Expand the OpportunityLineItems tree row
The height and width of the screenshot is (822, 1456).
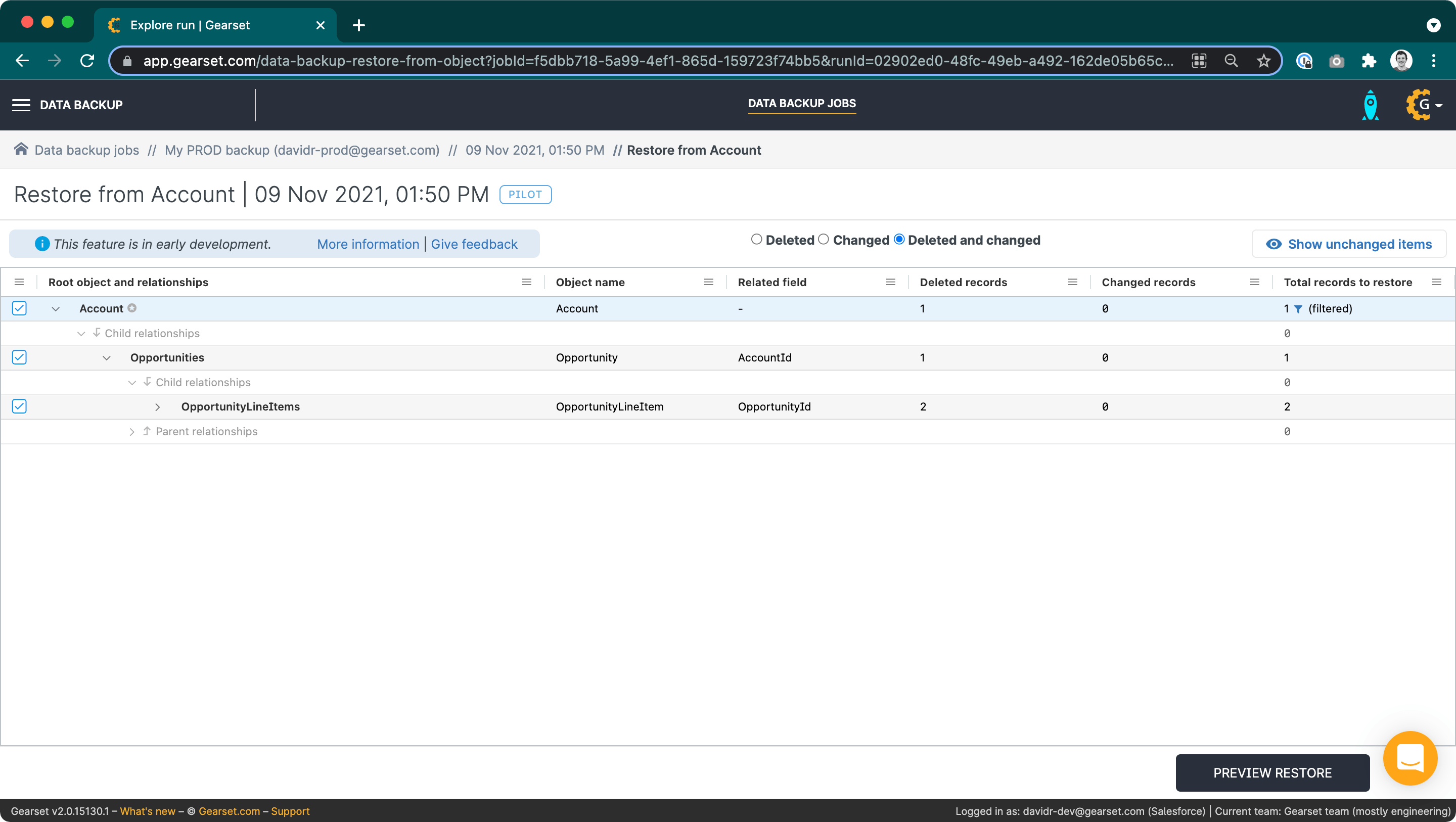(158, 407)
